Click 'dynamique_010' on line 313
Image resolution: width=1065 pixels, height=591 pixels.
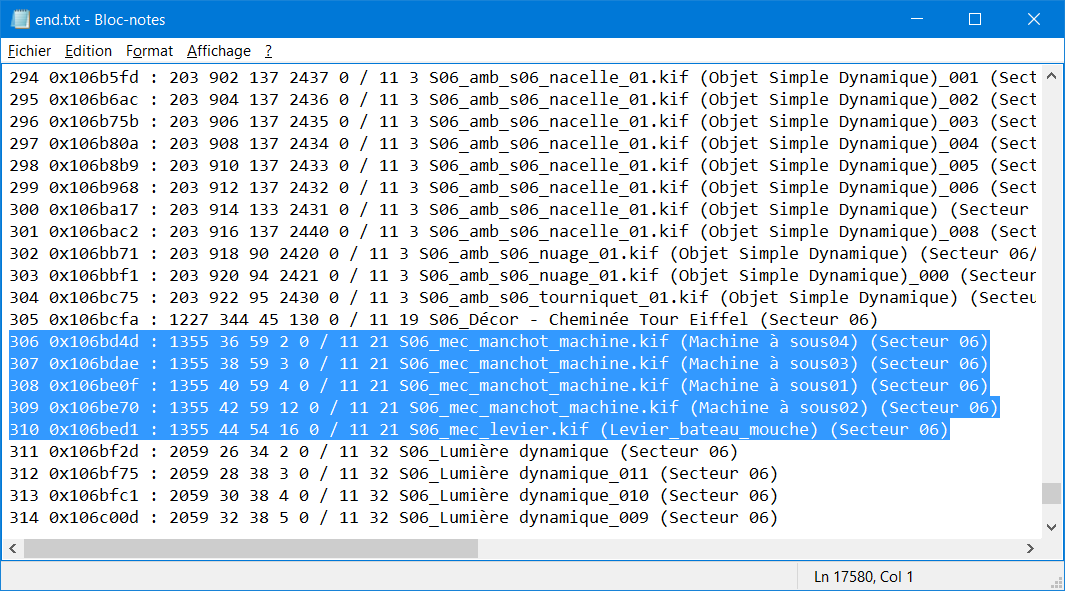pos(583,496)
